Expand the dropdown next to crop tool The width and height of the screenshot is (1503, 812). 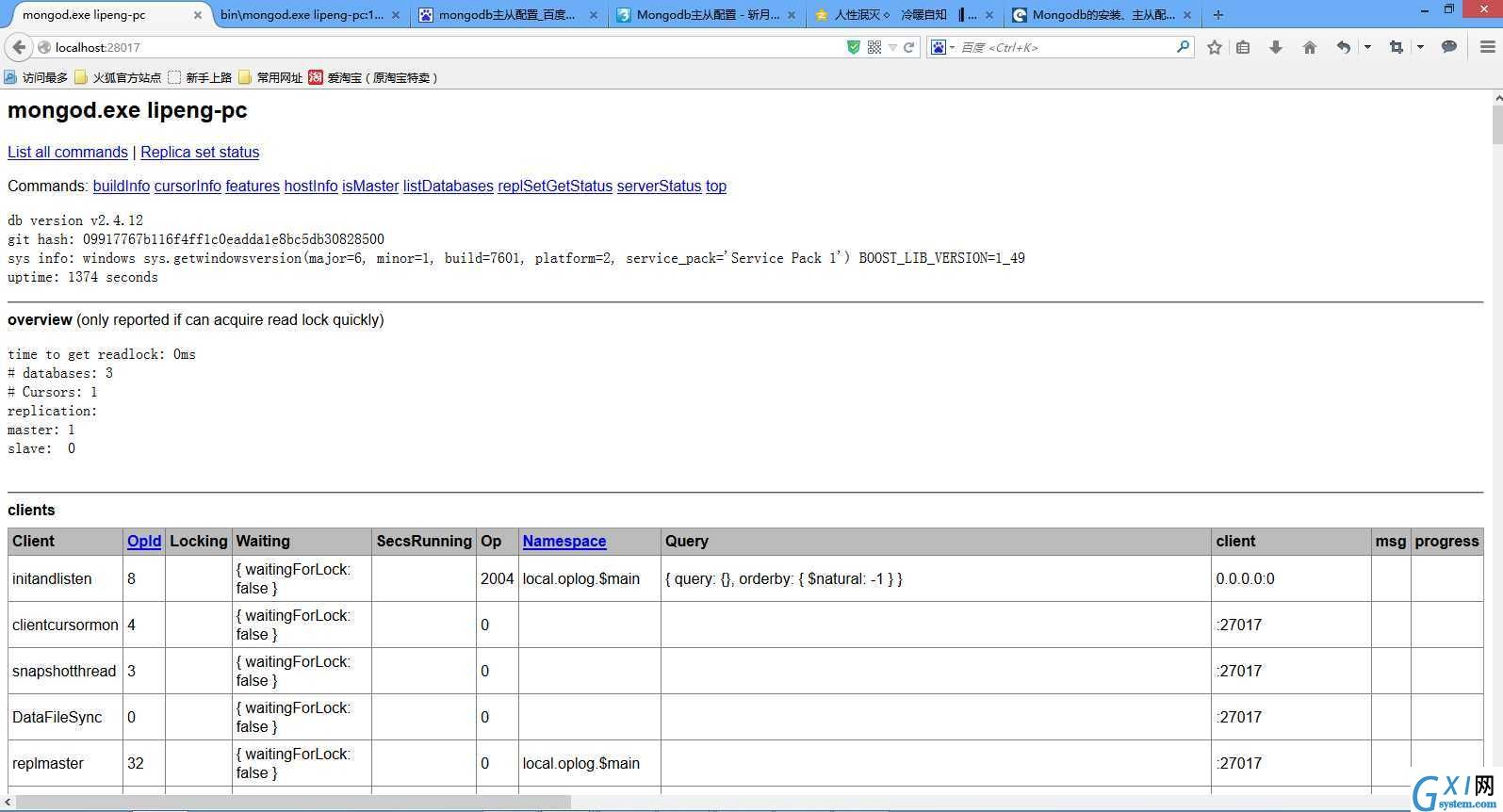point(1420,47)
